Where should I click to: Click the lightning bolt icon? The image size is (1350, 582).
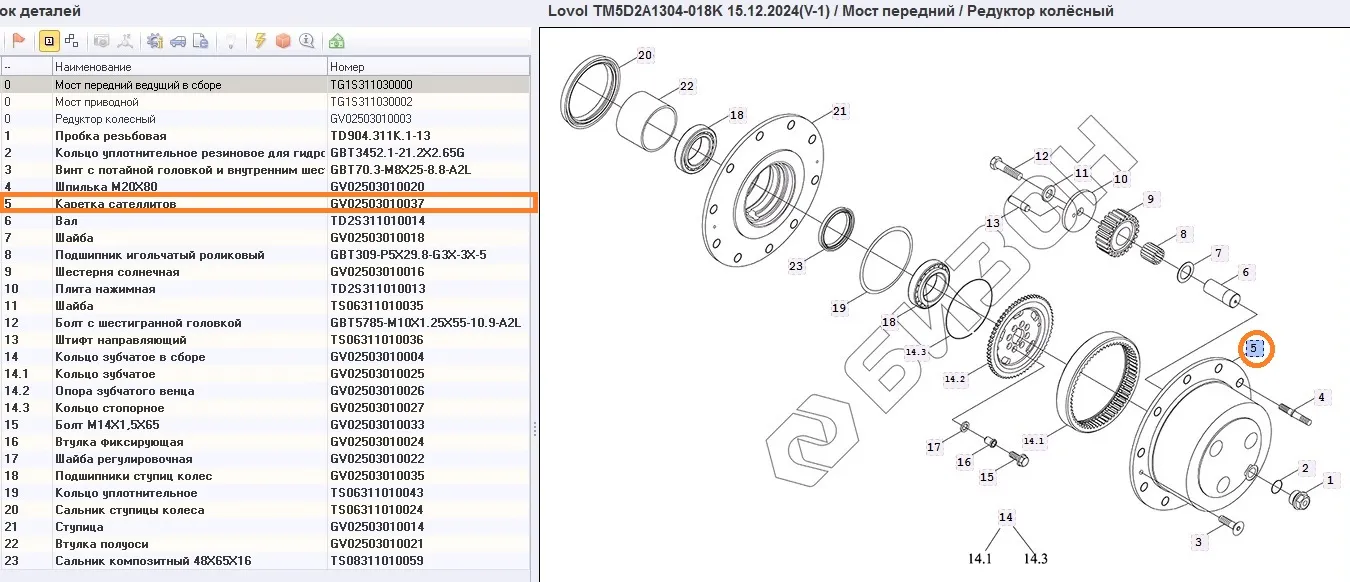coord(260,41)
